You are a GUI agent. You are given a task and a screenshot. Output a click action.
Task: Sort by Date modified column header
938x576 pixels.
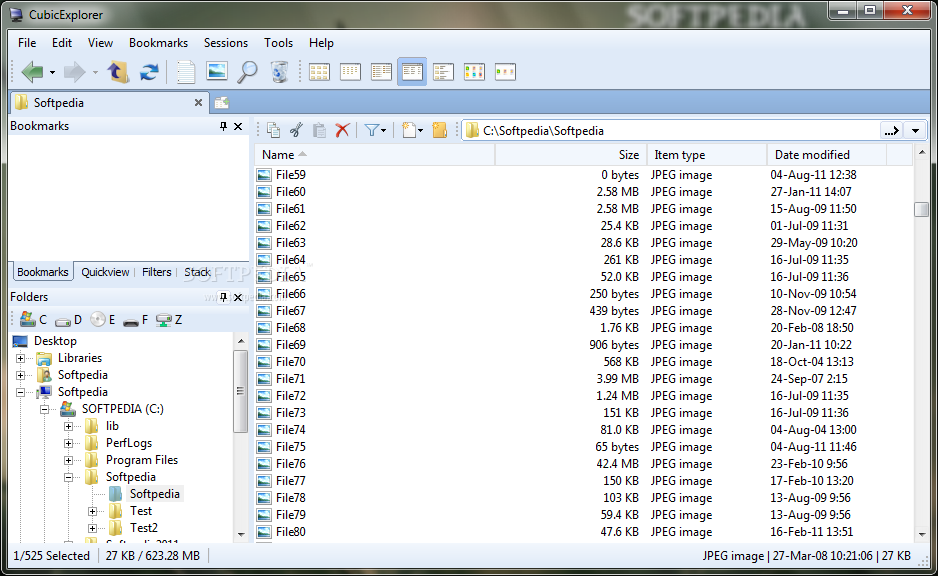(x=827, y=155)
